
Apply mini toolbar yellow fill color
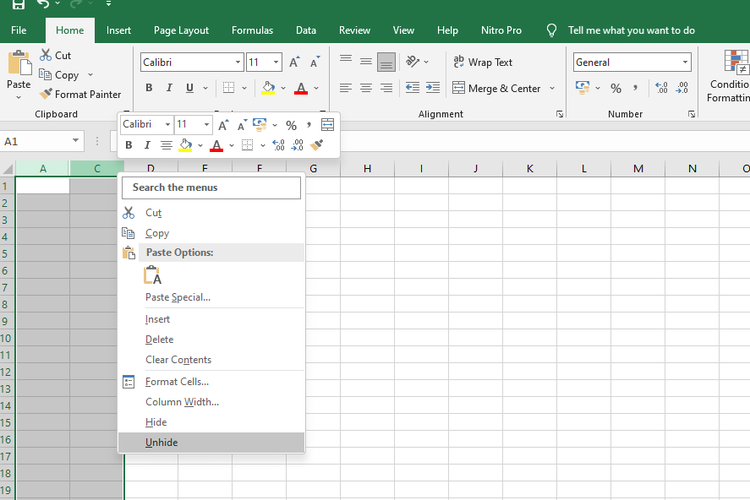186,145
